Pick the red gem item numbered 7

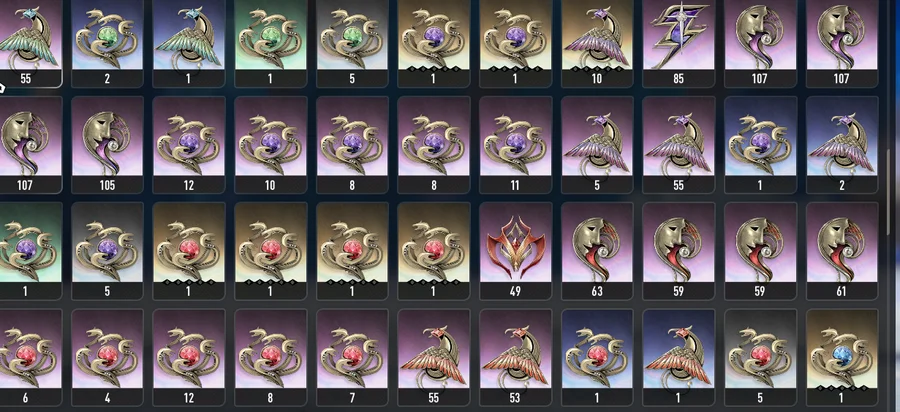click(x=352, y=357)
